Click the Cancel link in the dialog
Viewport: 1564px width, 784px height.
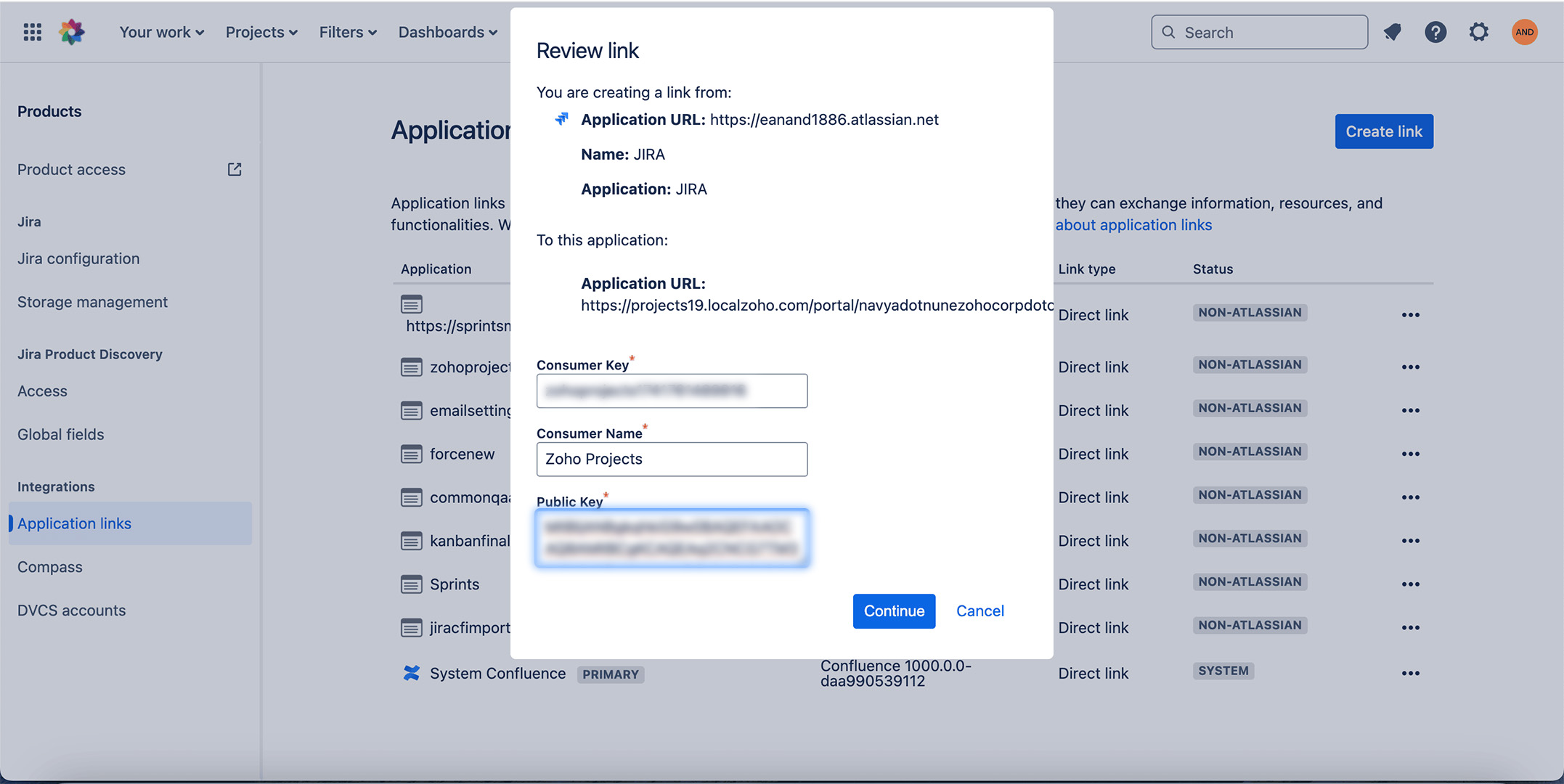pyautogui.click(x=979, y=611)
